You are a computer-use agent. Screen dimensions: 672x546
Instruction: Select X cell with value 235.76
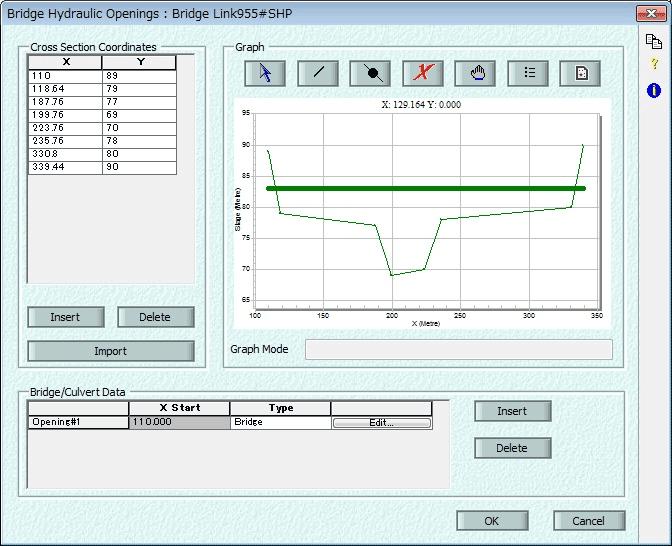[65, 141]
